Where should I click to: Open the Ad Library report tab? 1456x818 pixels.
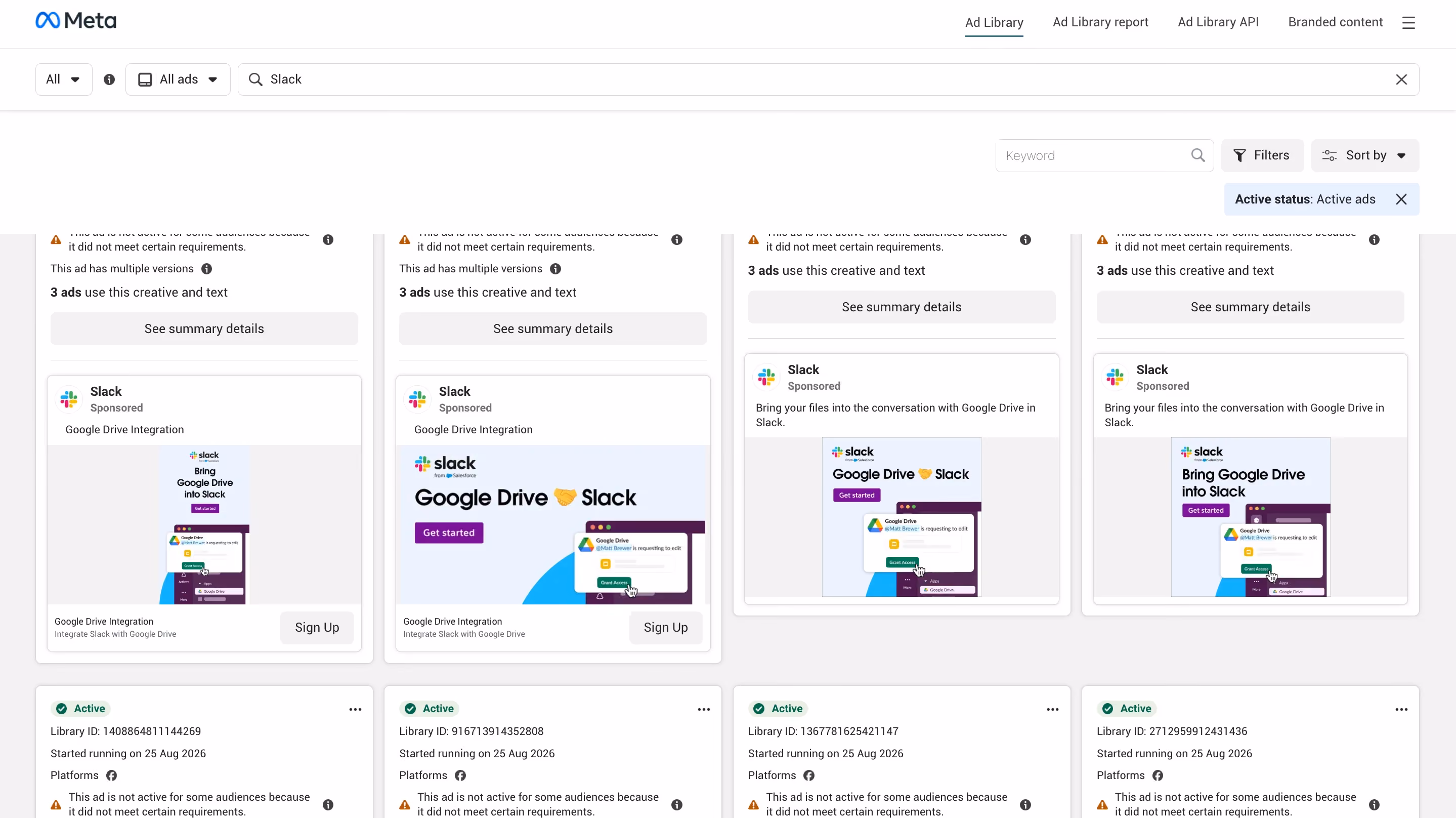(x=1100, y=23)
